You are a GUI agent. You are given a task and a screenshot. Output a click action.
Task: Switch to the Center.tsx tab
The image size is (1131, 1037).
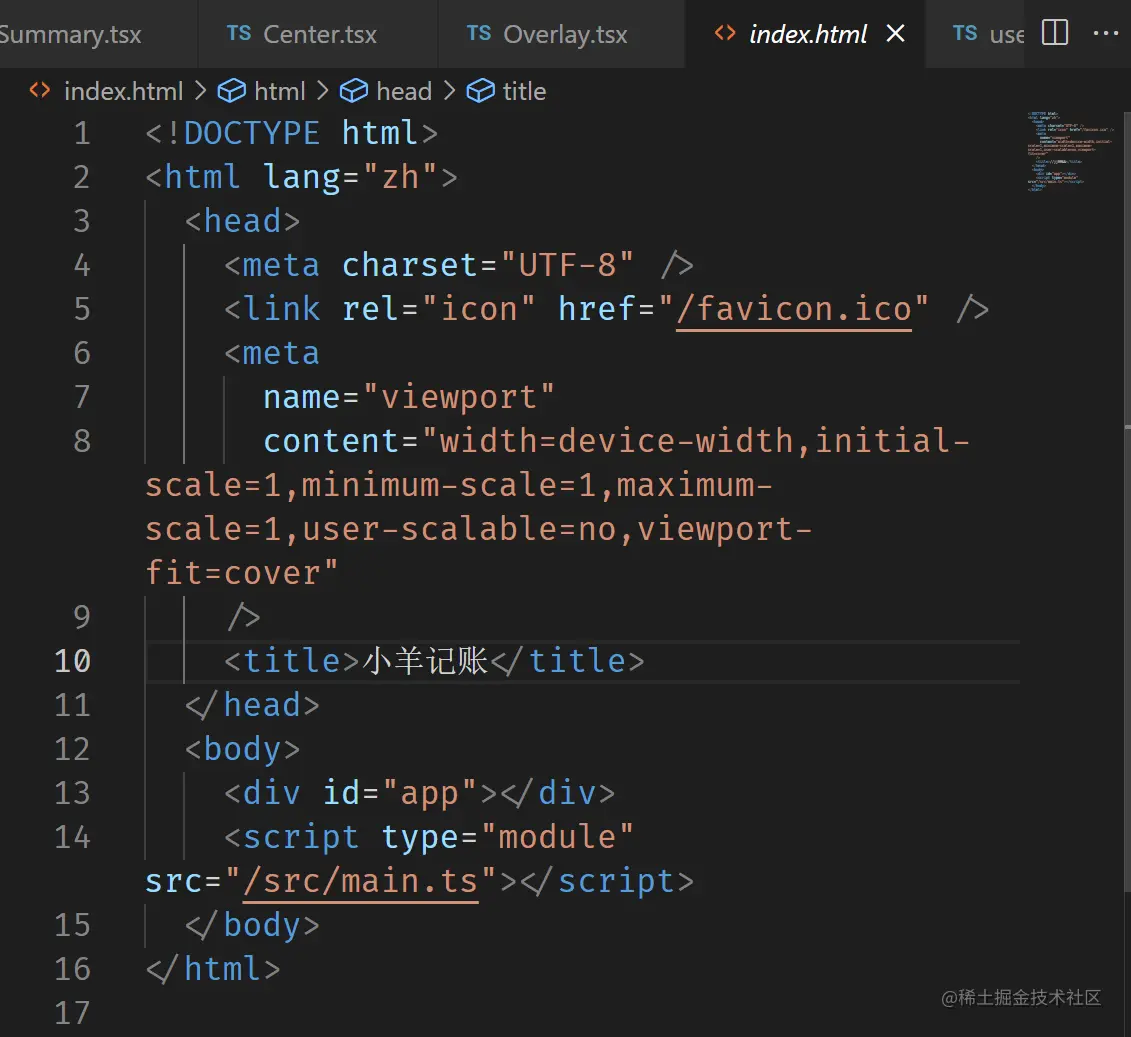point(320,35)
